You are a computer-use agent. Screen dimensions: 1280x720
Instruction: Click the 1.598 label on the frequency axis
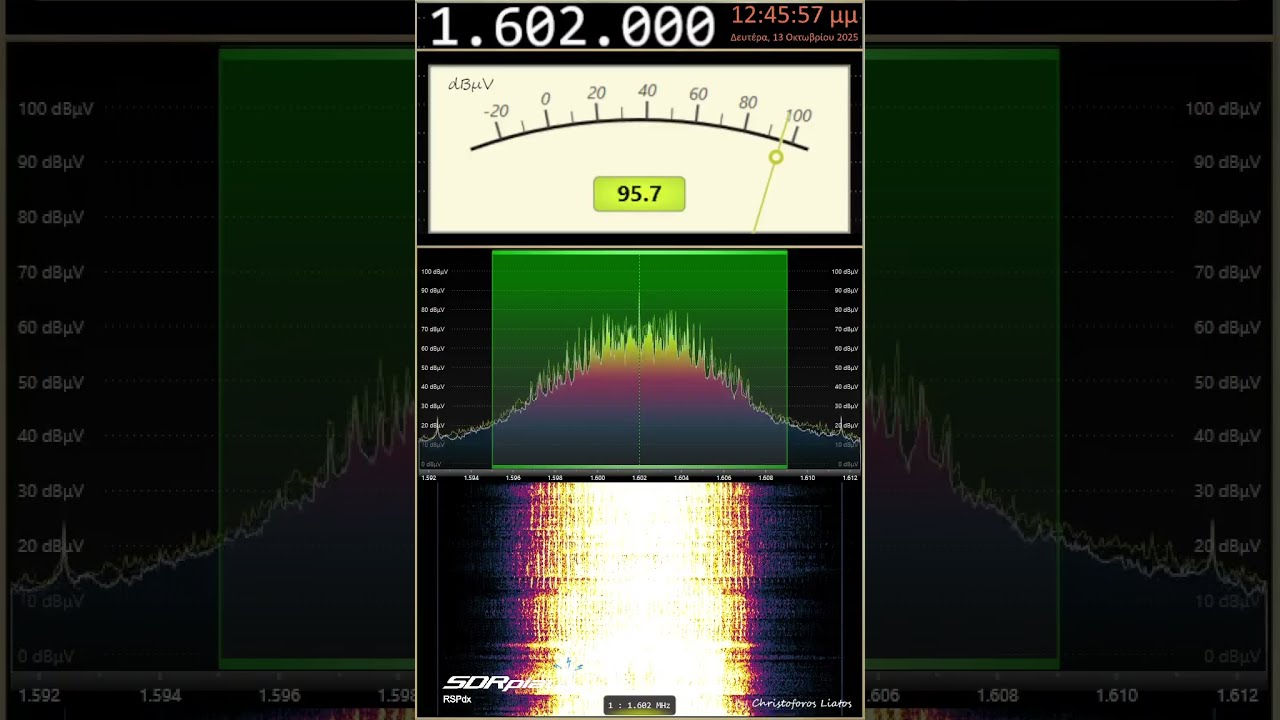tap(555, 478)
